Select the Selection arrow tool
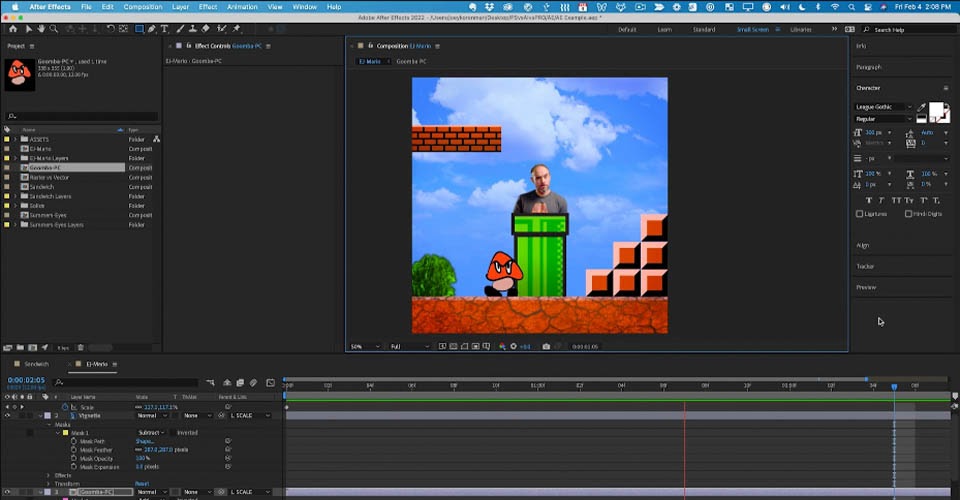 point(29,29)
